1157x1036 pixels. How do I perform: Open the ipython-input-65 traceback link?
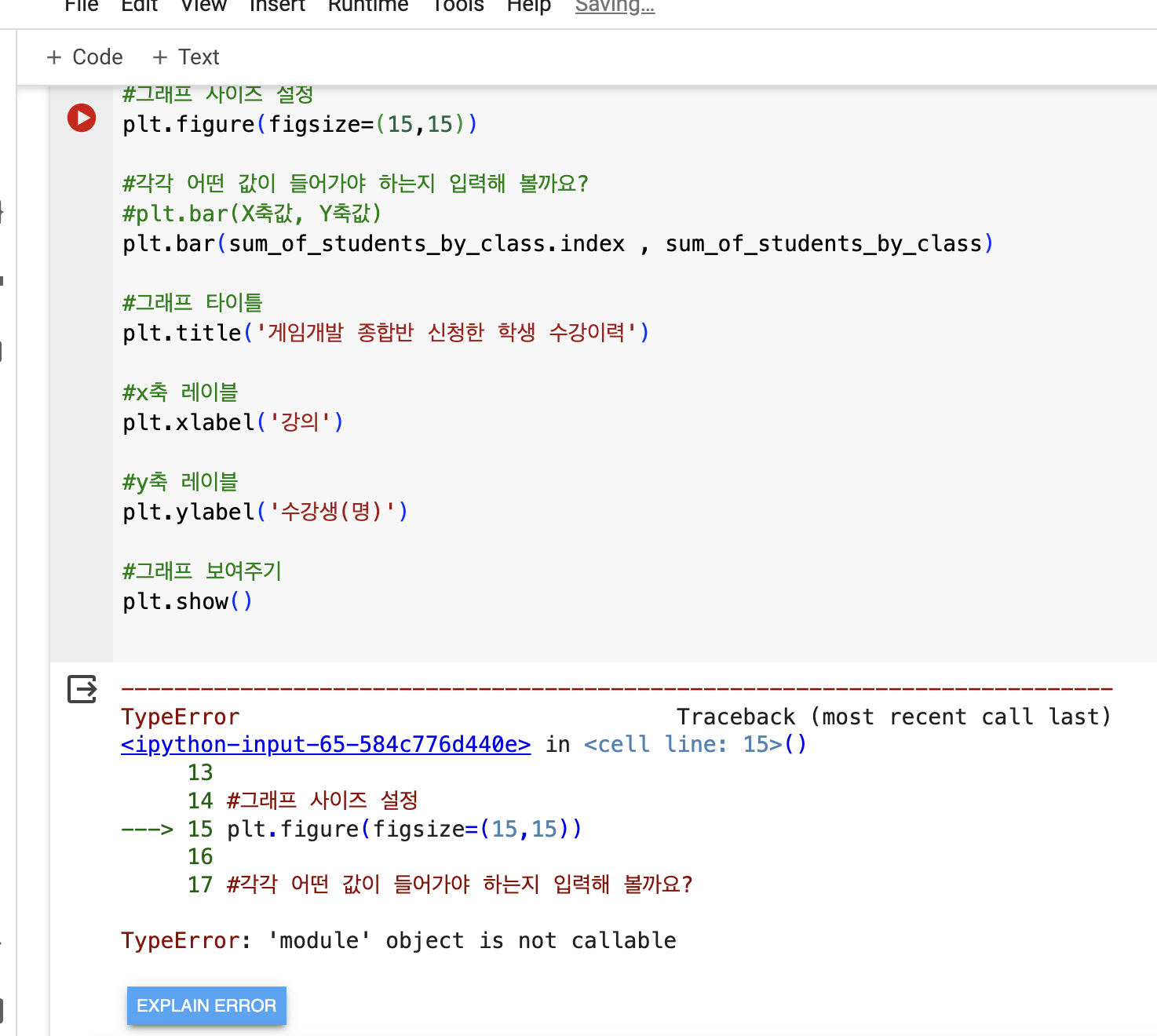click(x=326, y=744)
